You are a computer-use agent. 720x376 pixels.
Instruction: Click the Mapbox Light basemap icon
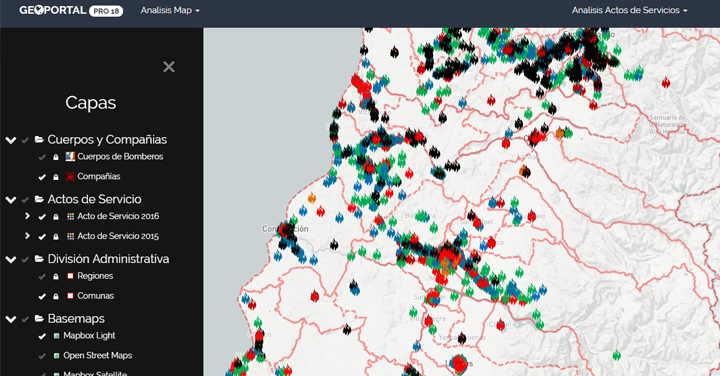[56, 336]
